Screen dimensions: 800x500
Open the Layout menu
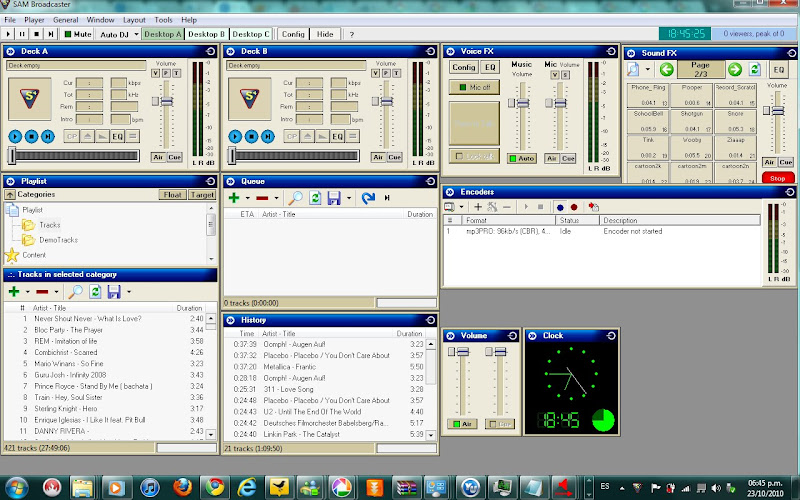point(134,20)
